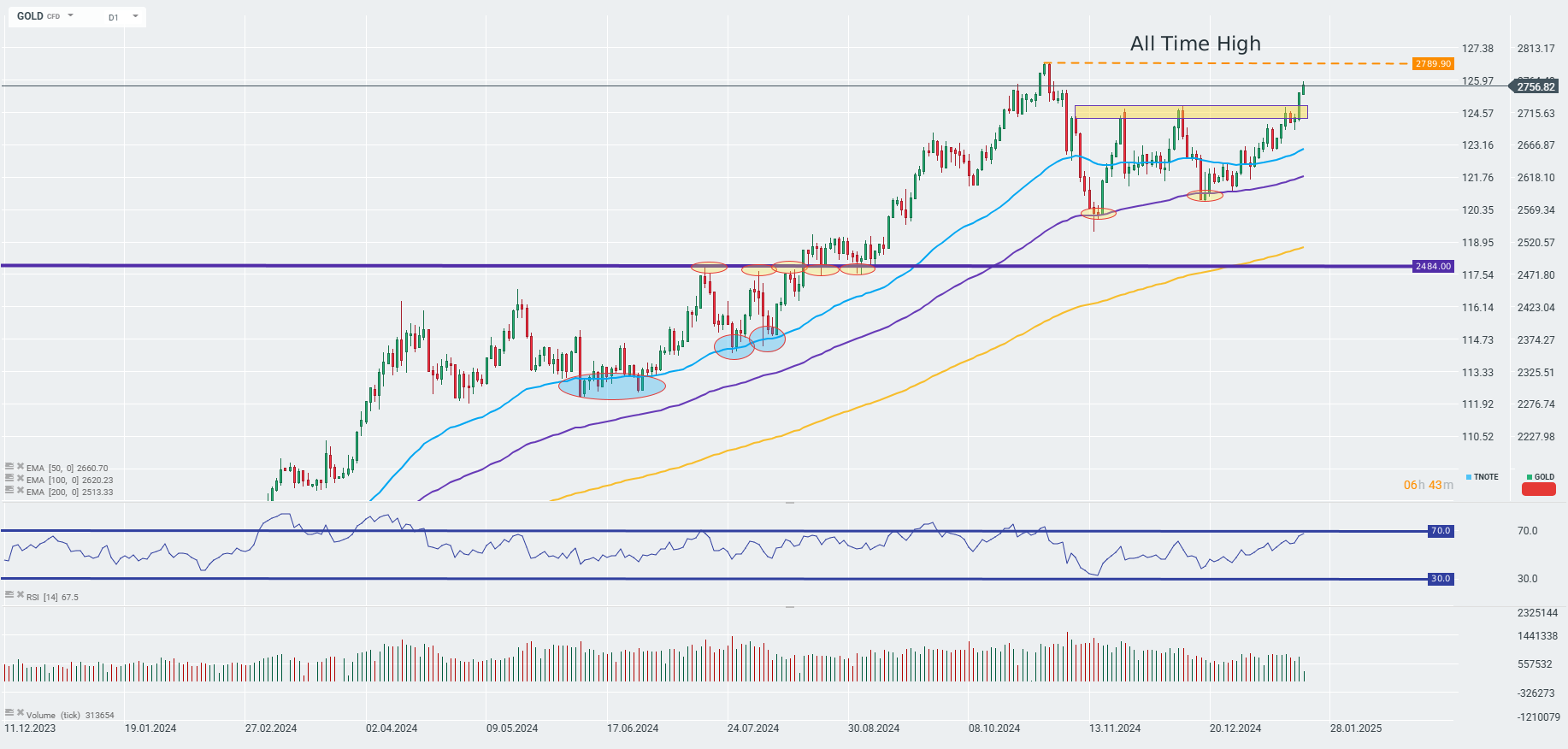Close the Volume tick indicator

(20, 713)
